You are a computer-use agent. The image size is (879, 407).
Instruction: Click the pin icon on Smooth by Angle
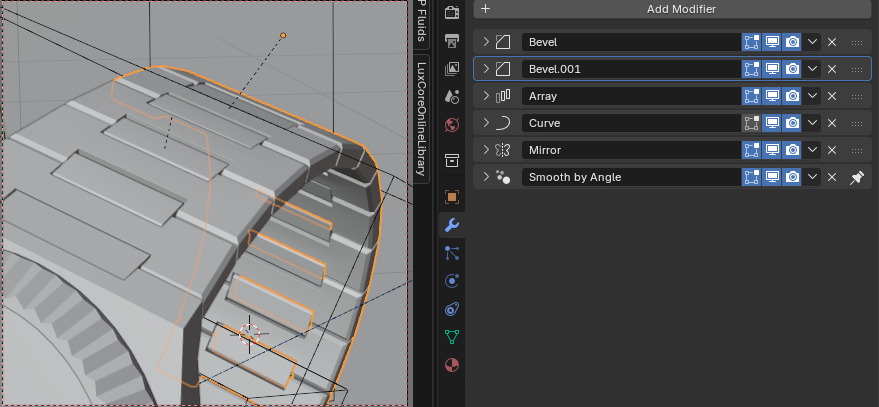click(x=856, y=177)
